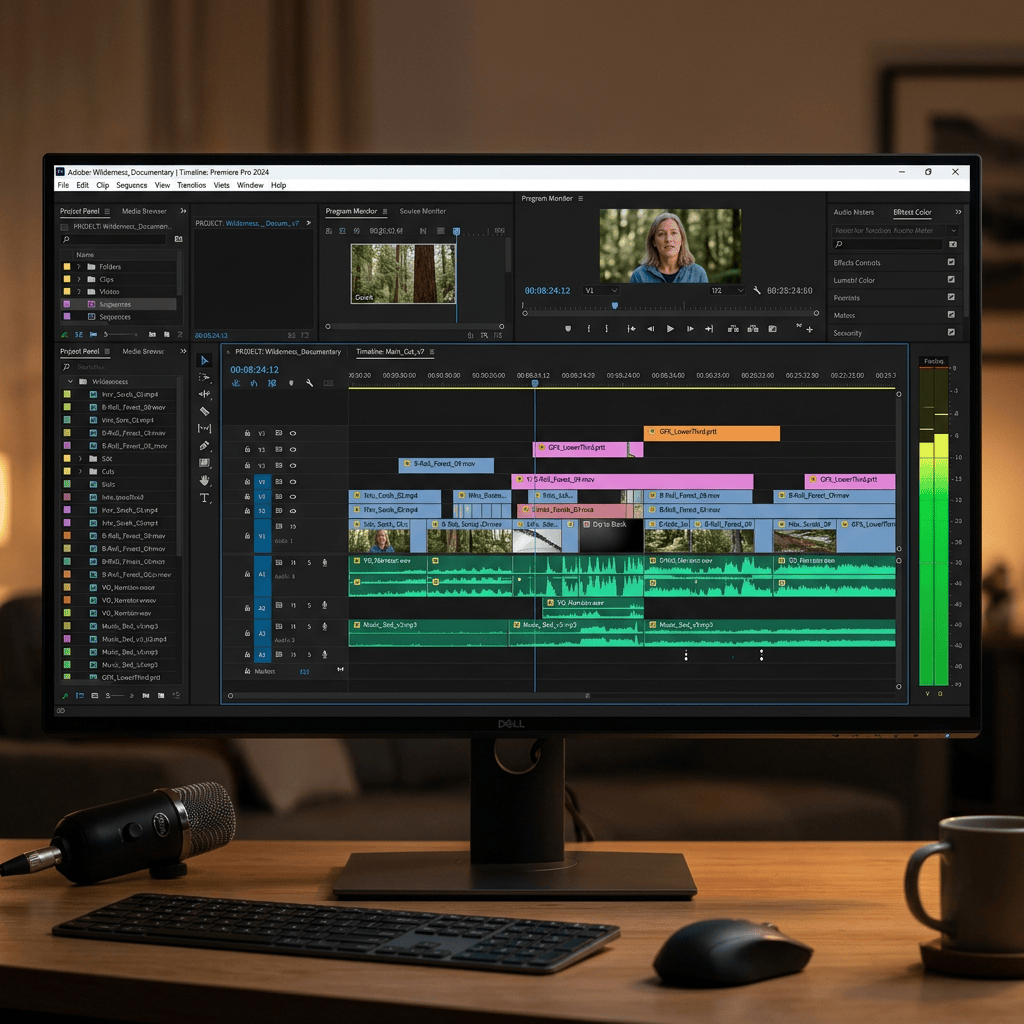The width and height of the screenshot is (1024, 1024).
Task: Go to Out point in Program Monitor
Action: [709, 329]
